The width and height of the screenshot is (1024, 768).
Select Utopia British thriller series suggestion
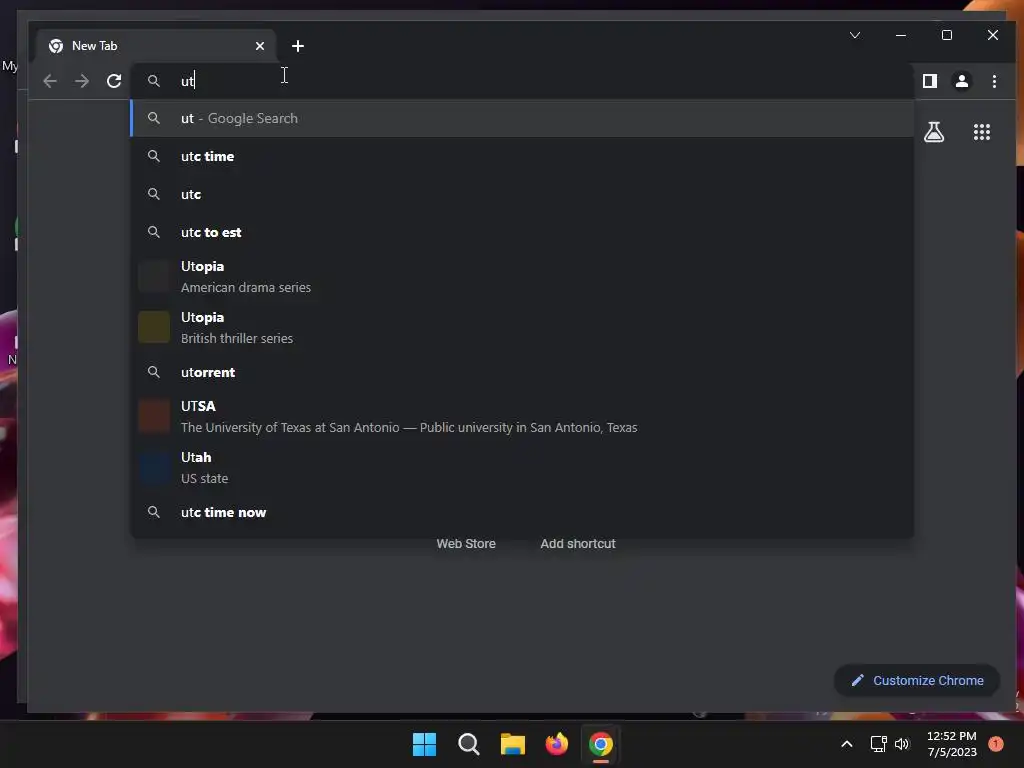[x=522, y=327]
